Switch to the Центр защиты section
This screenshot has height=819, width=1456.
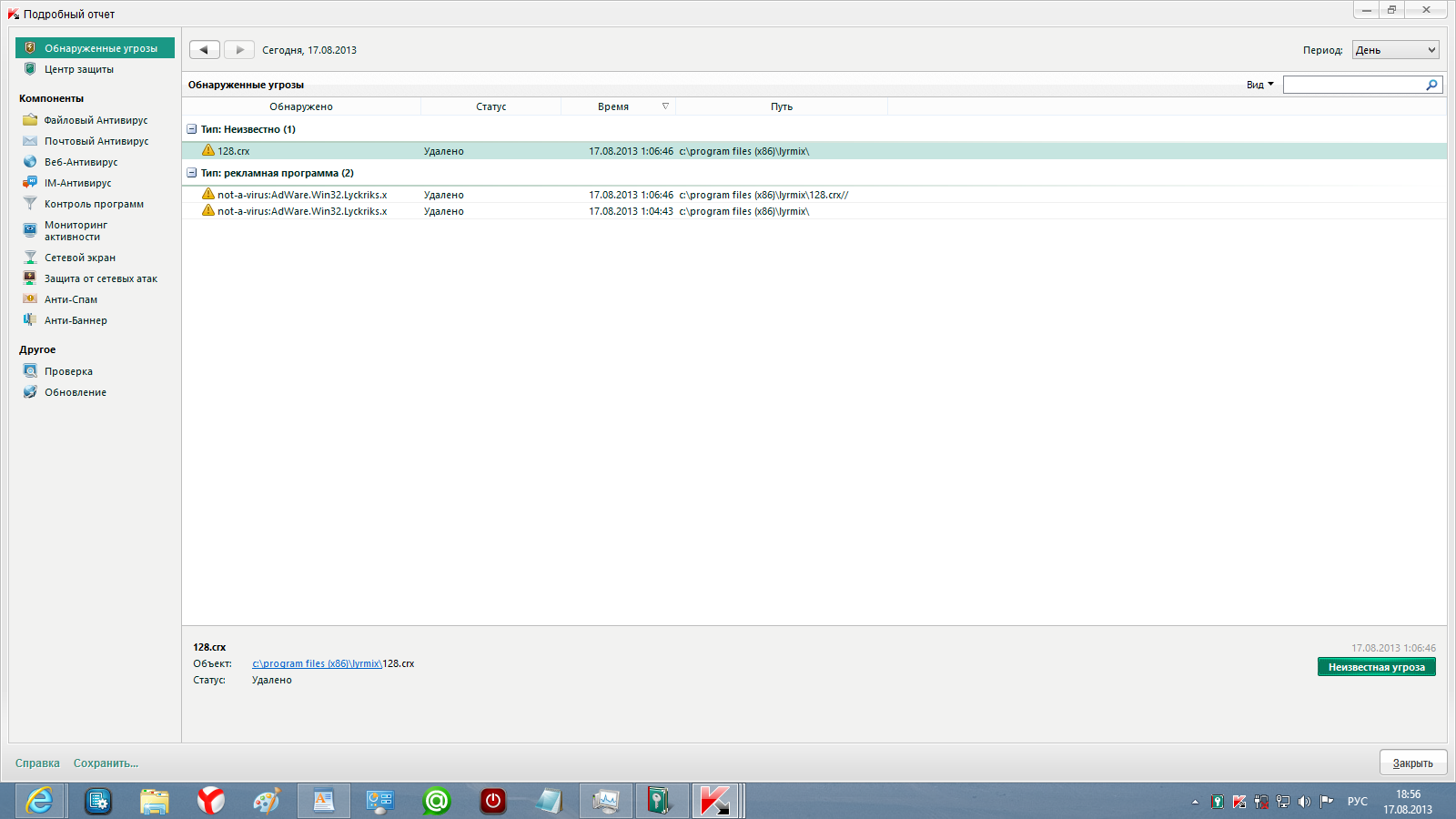tap(79, 69)
